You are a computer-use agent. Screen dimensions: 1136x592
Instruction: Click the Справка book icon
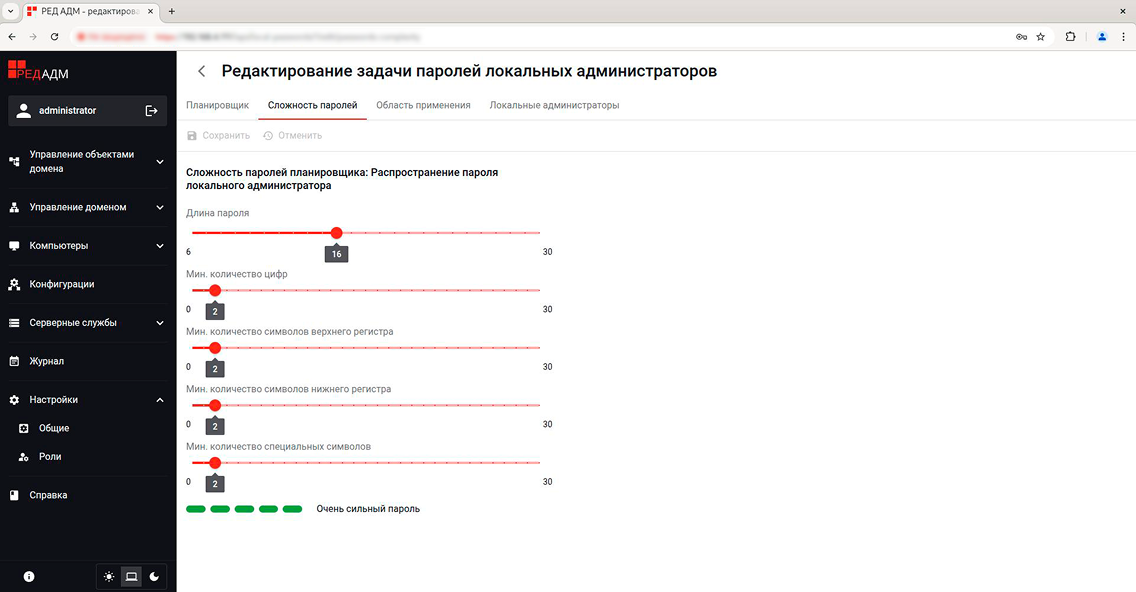pos(14,496)
